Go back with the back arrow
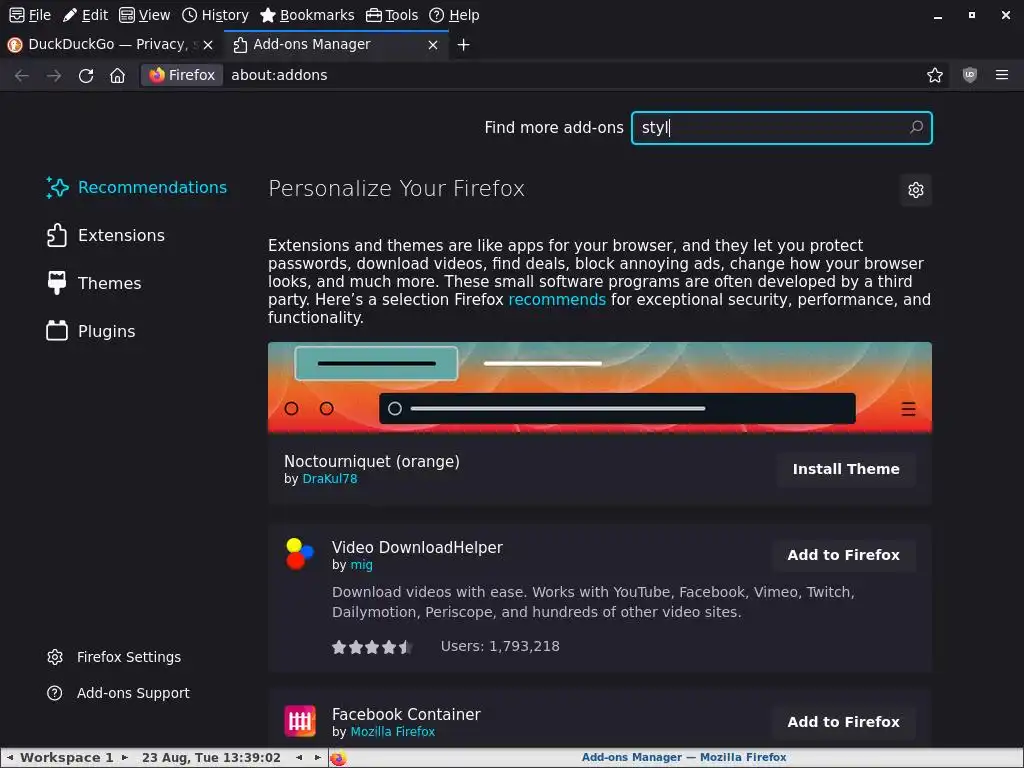This screenshot has height=768, width=1024. coord(22,76)
